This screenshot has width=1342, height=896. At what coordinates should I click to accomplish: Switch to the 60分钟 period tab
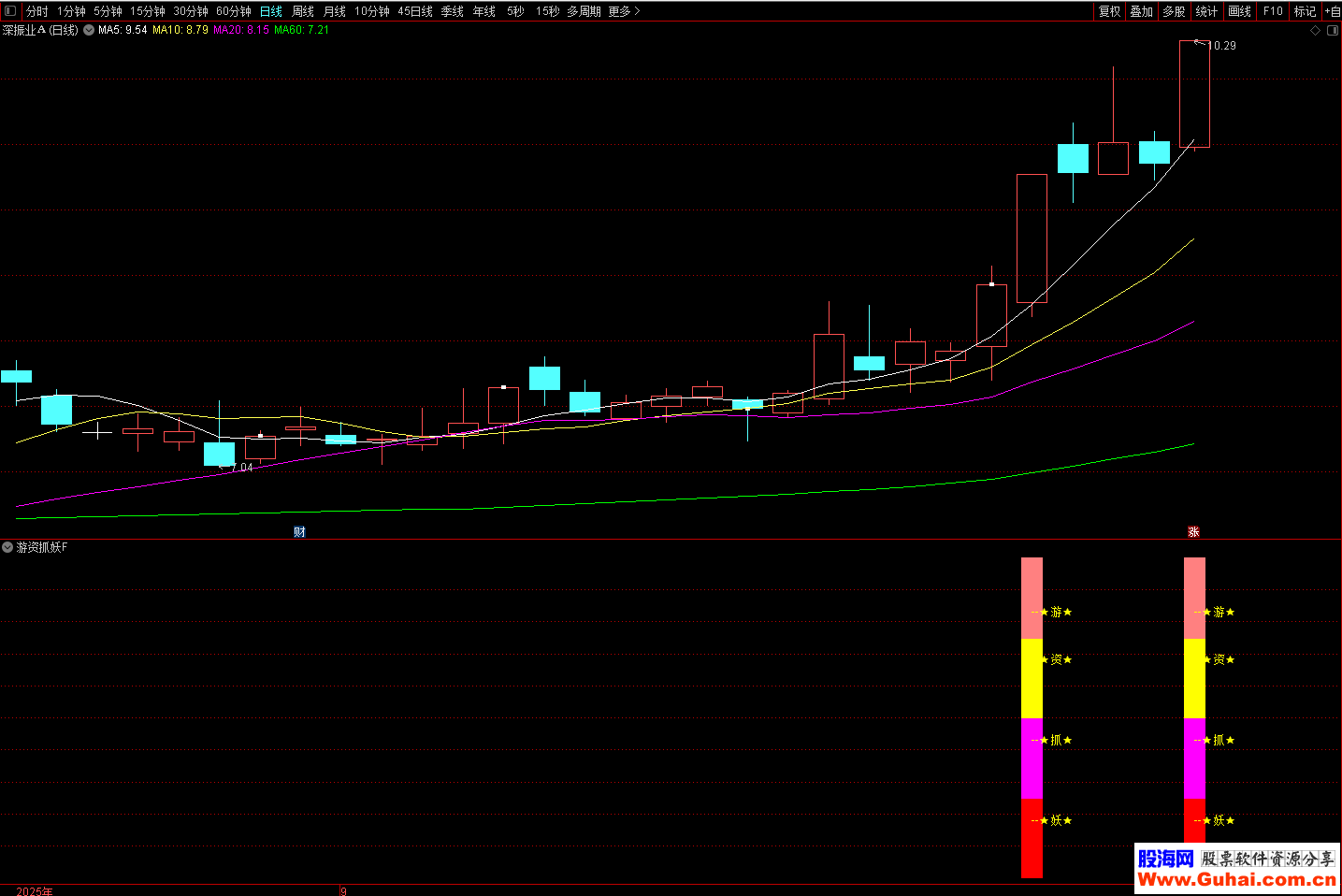(x=234, y=11)
